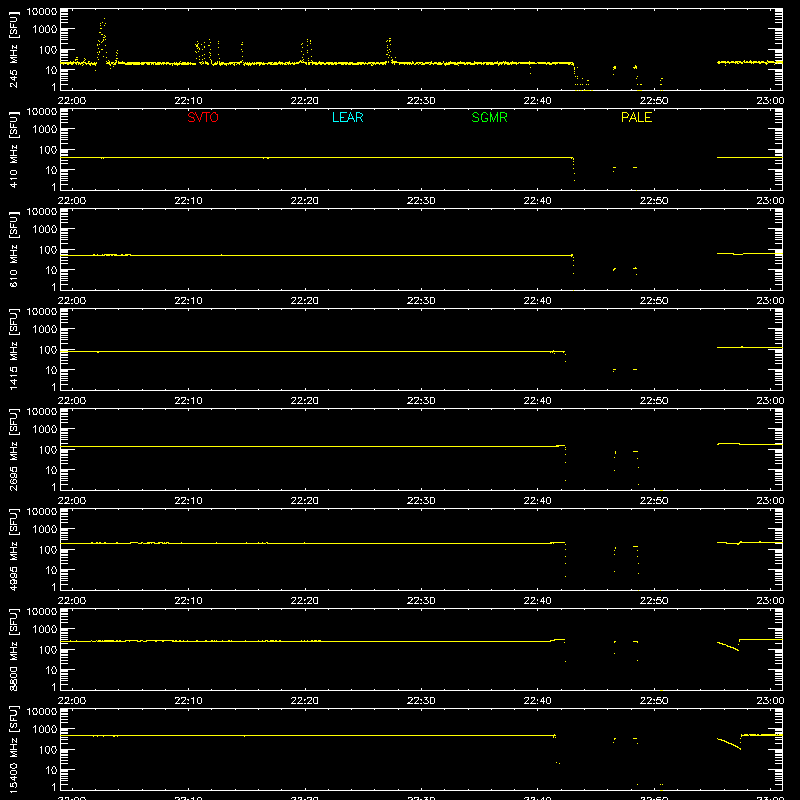Click 22:10 tick label under 245 MHz panel
The height and width of the screenshot is (800, 800).
click(x=188, y=101)
